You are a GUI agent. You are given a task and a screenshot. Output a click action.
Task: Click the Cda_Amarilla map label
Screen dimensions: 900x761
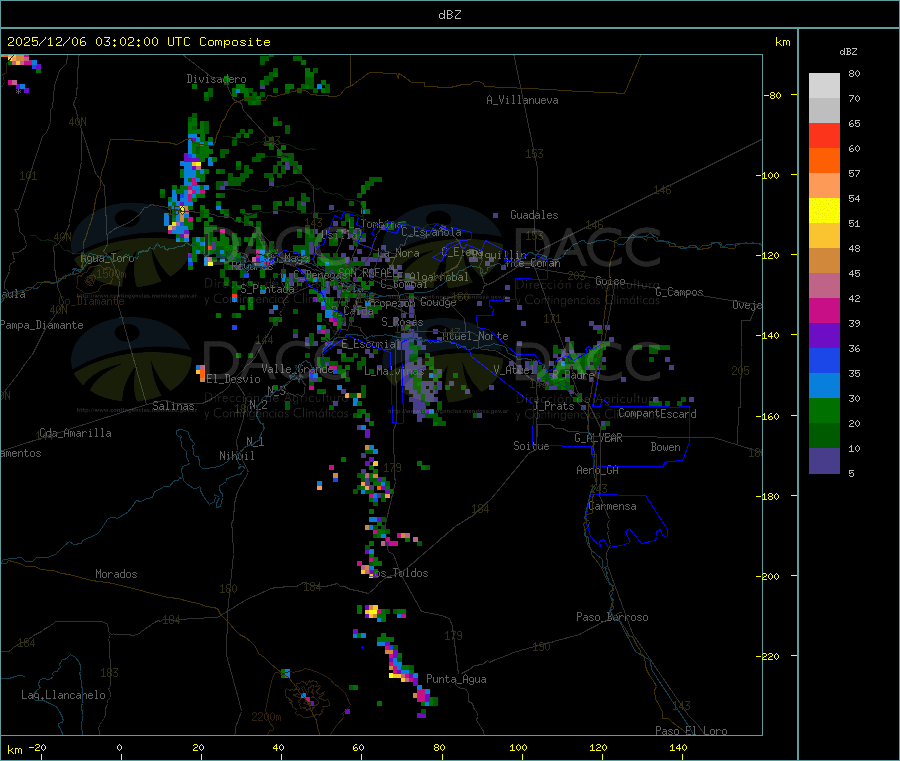tap(75, 433)
